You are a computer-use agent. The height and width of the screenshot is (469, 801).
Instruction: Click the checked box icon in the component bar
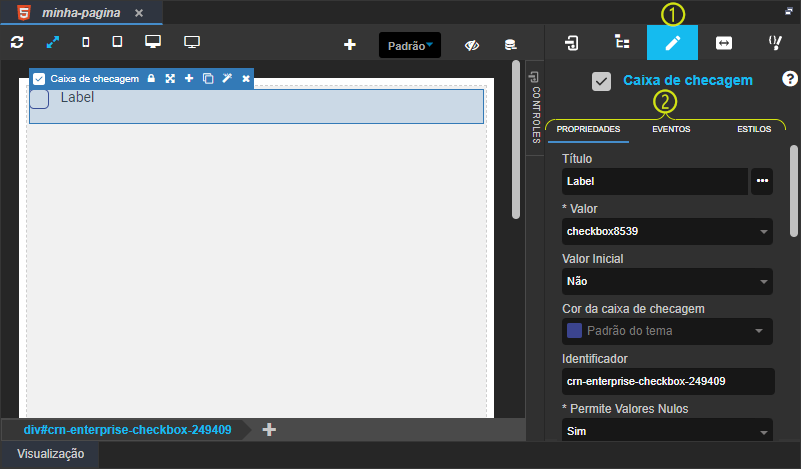pos(39,79)
